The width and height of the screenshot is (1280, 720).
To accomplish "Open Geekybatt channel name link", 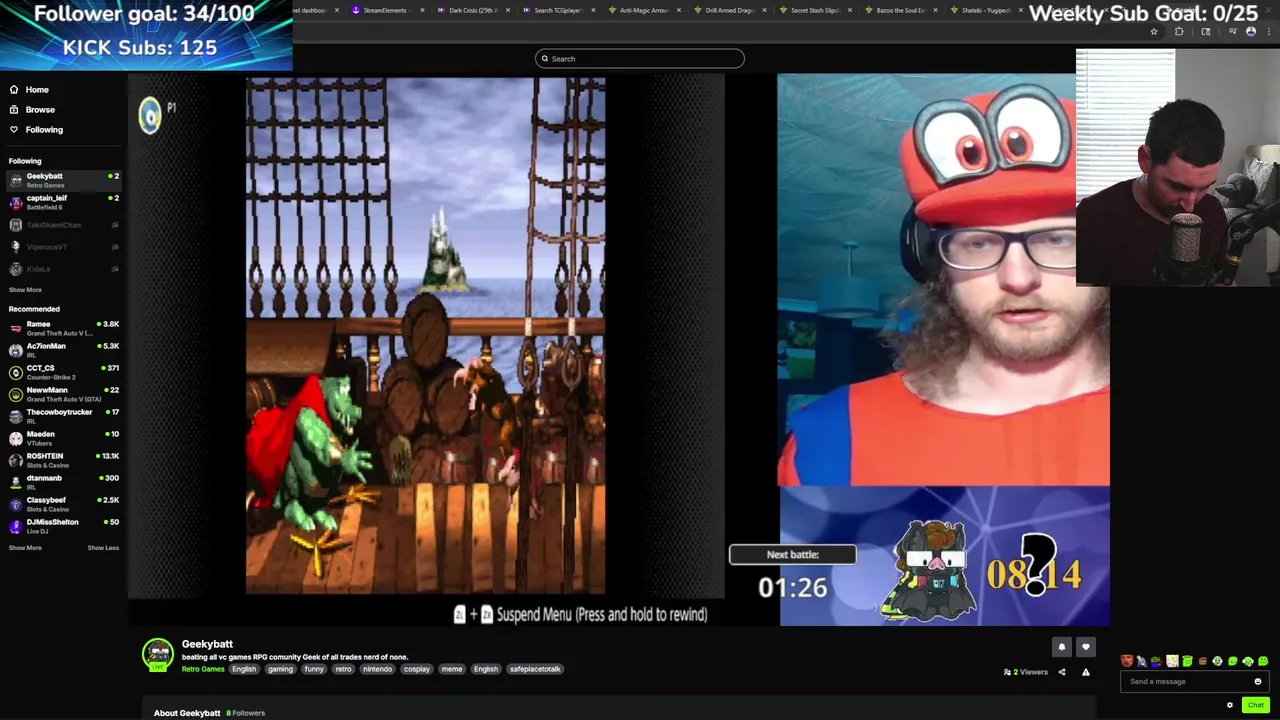I will [207, 644].
